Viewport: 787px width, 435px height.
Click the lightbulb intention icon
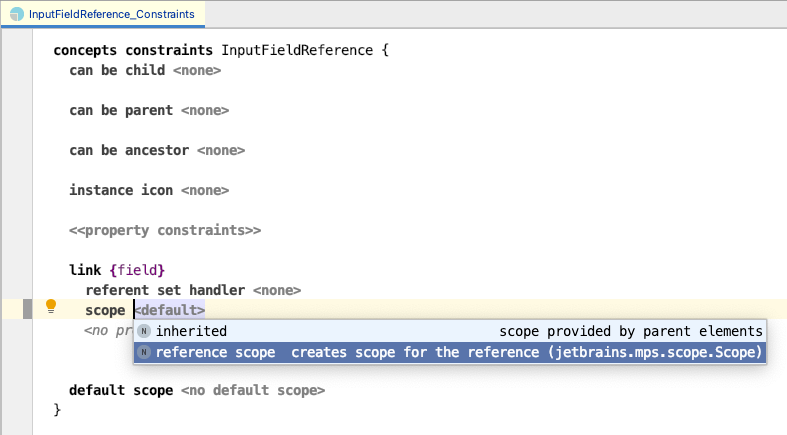click(51, 308)
